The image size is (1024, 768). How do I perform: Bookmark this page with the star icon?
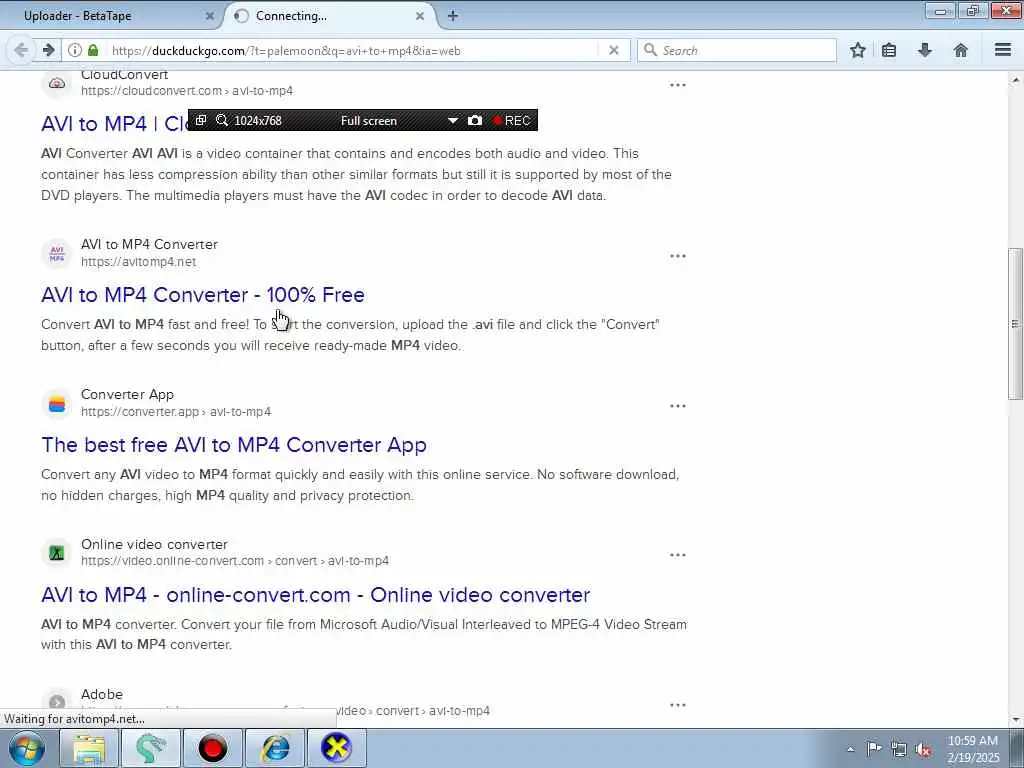pos(858,50)
